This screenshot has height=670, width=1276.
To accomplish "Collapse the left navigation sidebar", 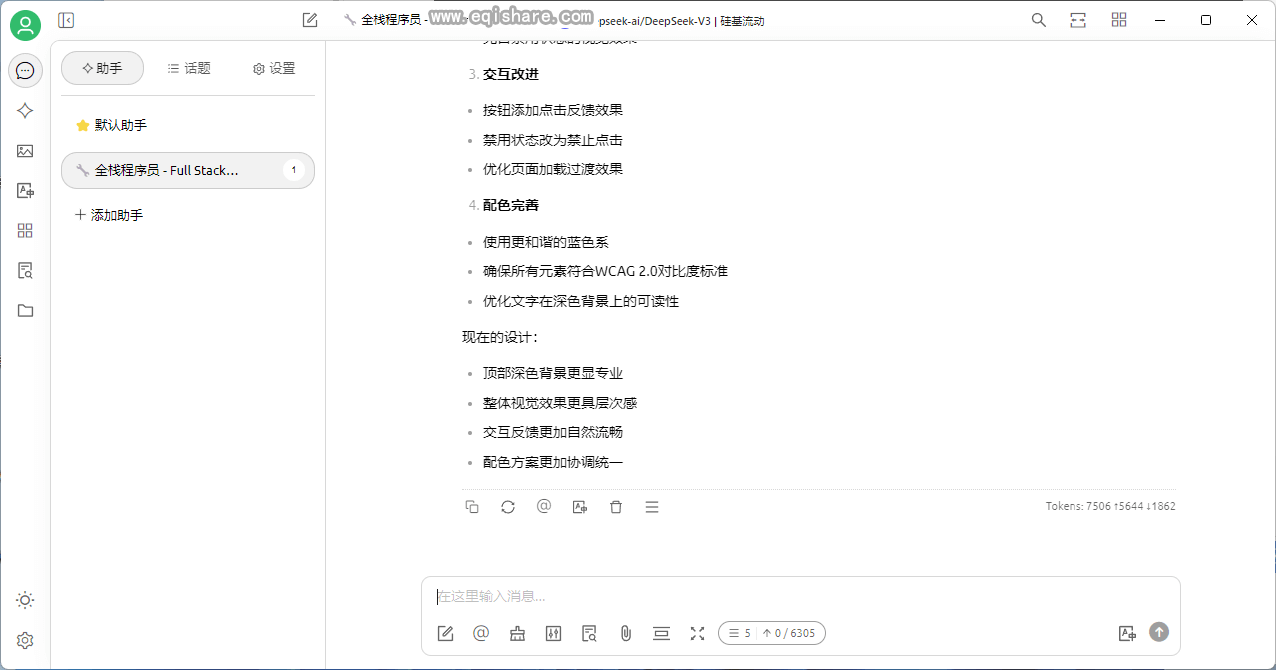I will [x=66, y=19].
